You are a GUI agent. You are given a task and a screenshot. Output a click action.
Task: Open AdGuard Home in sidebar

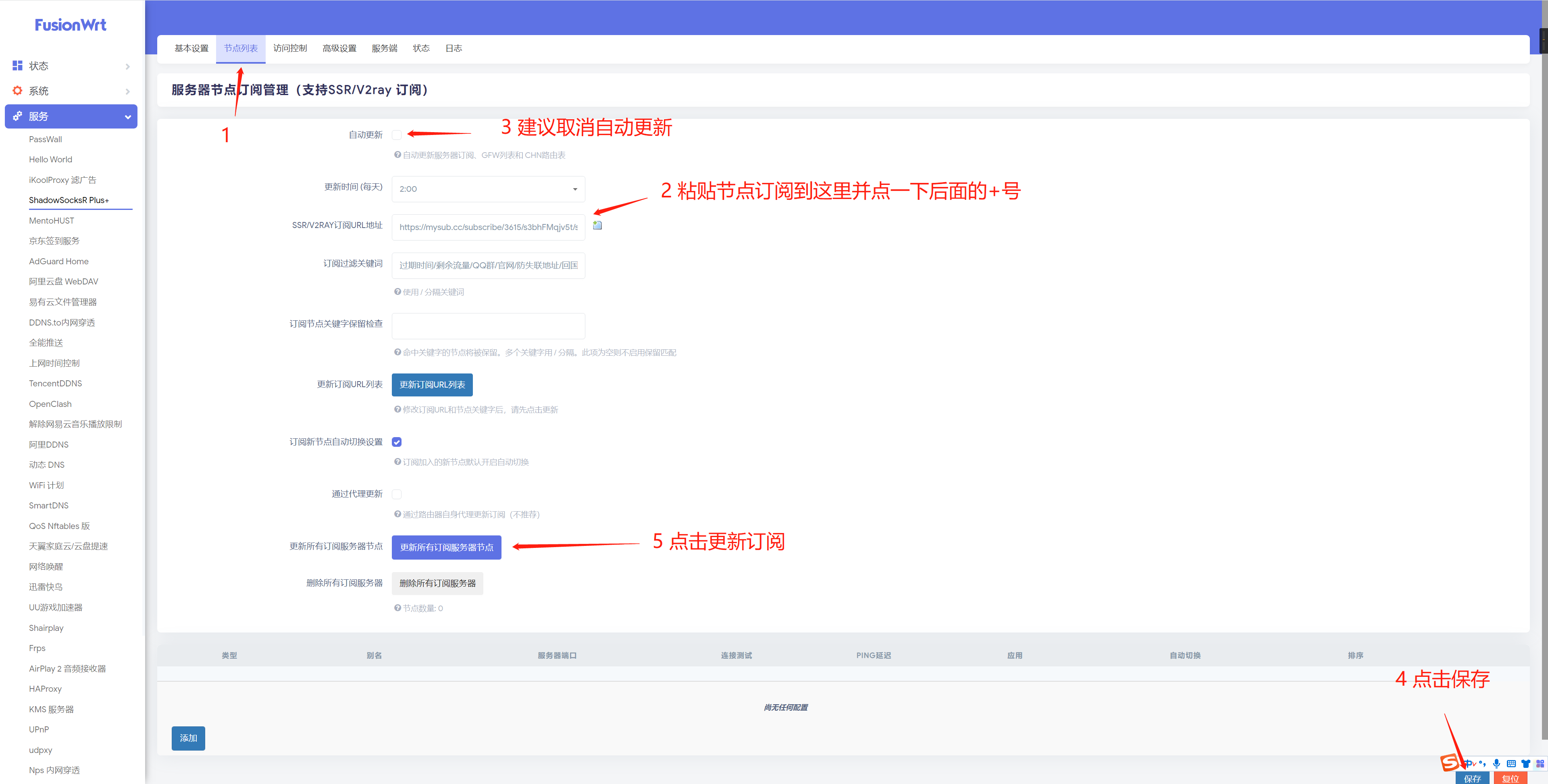(x=59, y=261)
